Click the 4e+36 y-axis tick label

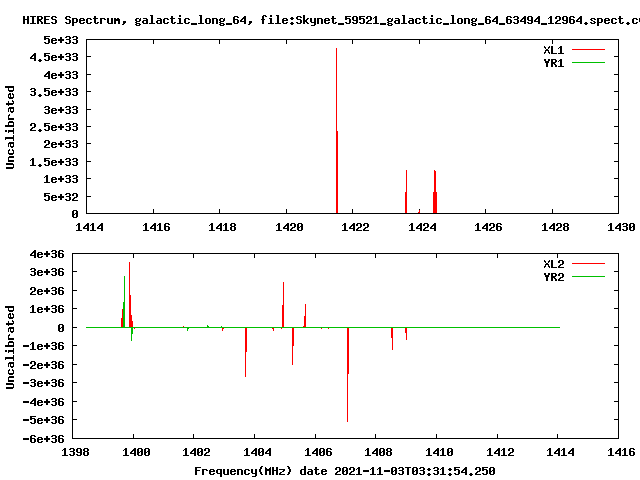tap(47, 254)
